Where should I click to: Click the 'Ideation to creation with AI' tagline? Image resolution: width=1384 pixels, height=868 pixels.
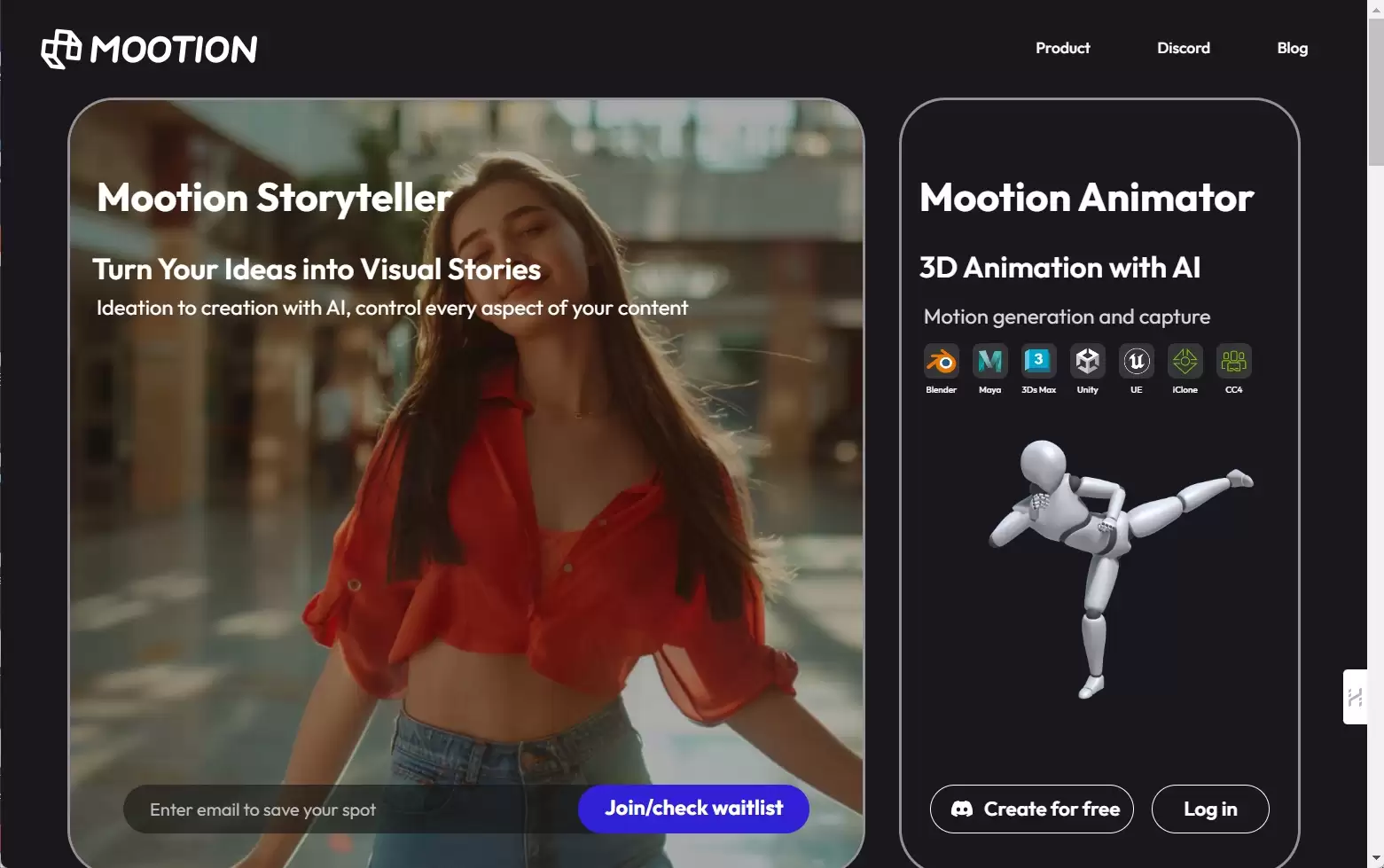point(392,308)
